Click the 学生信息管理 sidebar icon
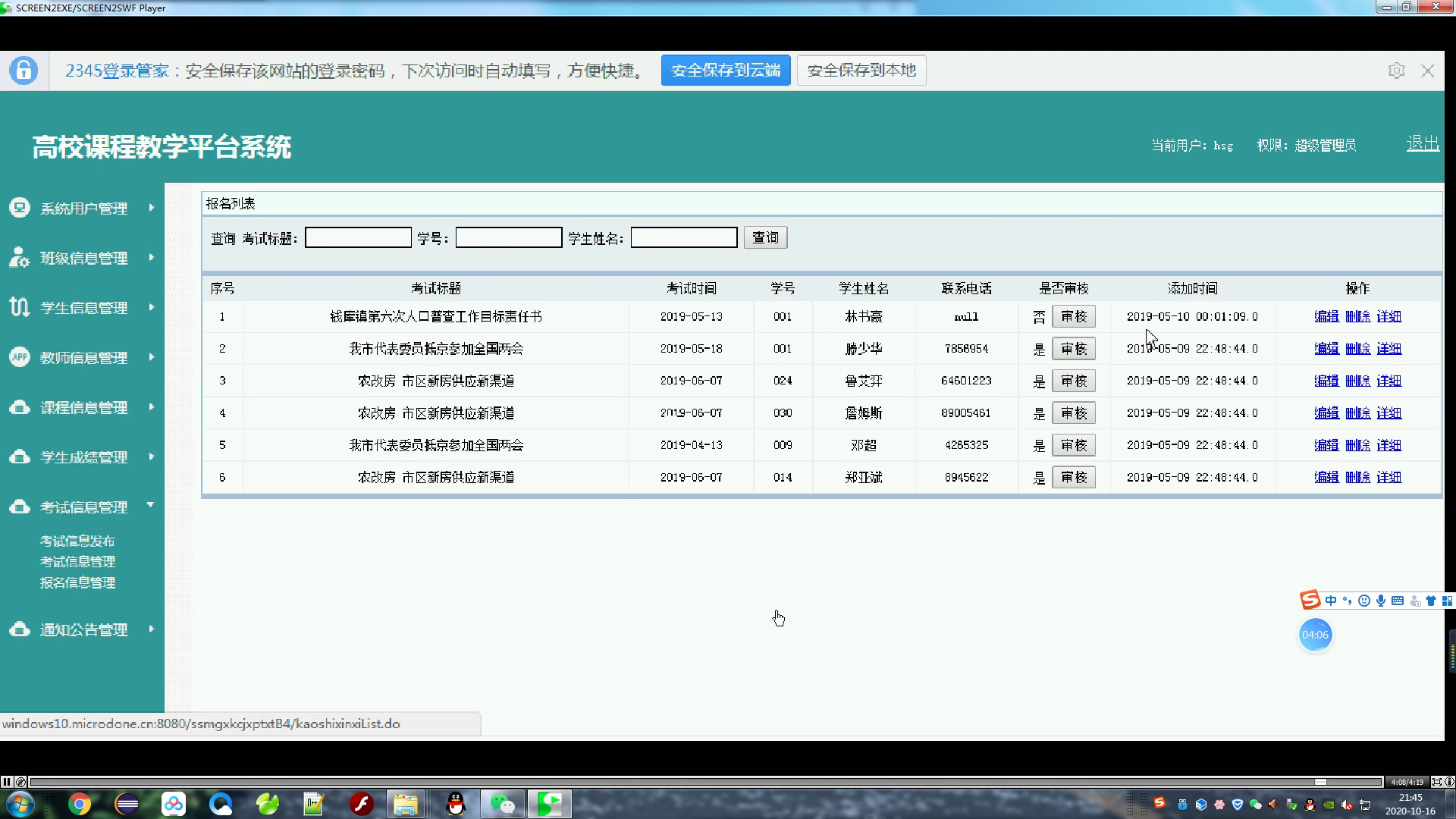 point(20,307)
